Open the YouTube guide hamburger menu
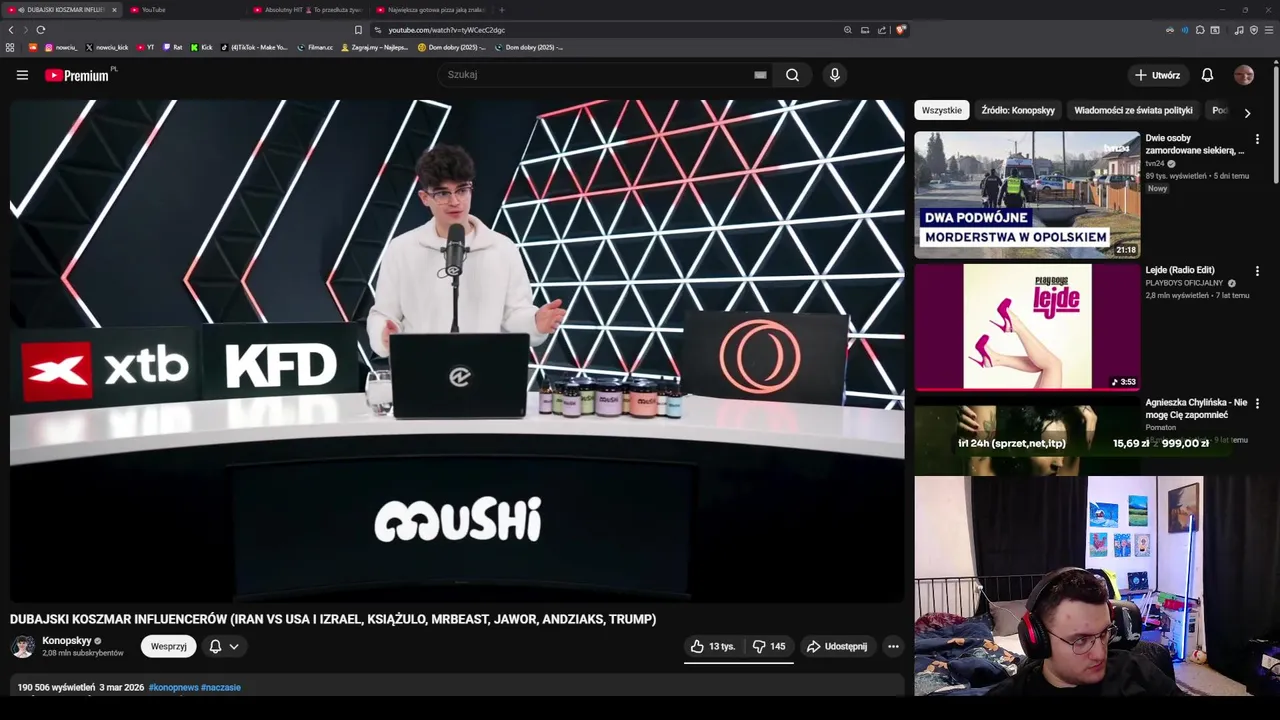This screenshot has height=720, width=1280. pyautogui.click(x=22, y=75)
